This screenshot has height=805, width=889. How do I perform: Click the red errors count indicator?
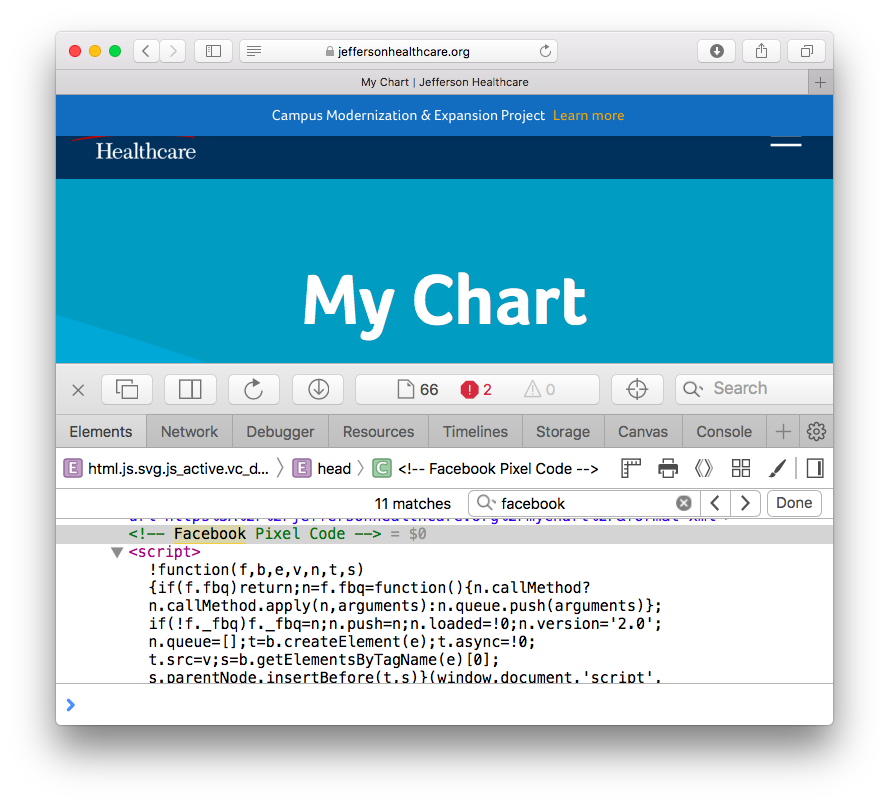[x=476, y=390]
